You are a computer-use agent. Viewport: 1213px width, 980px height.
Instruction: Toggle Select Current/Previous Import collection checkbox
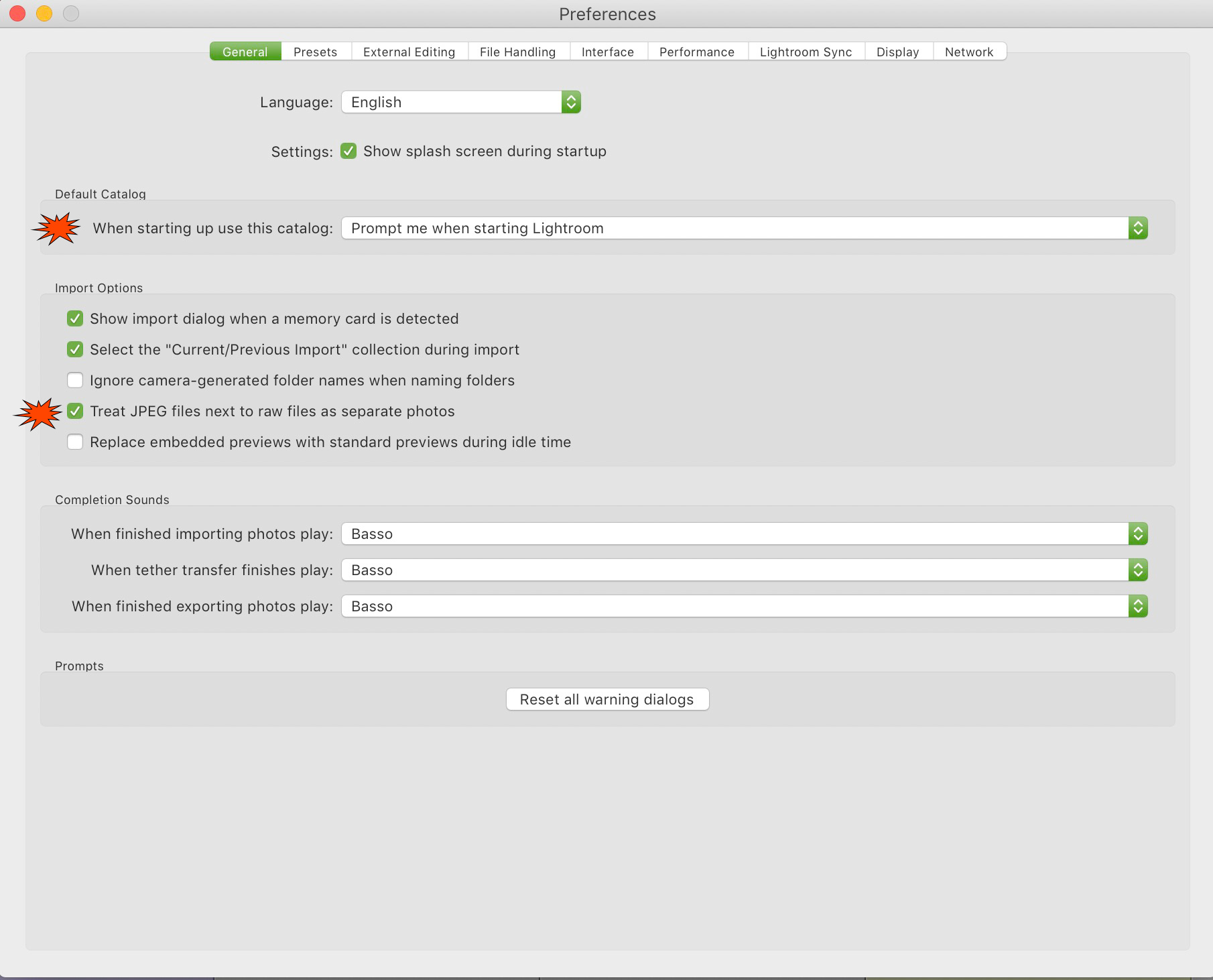75,349
